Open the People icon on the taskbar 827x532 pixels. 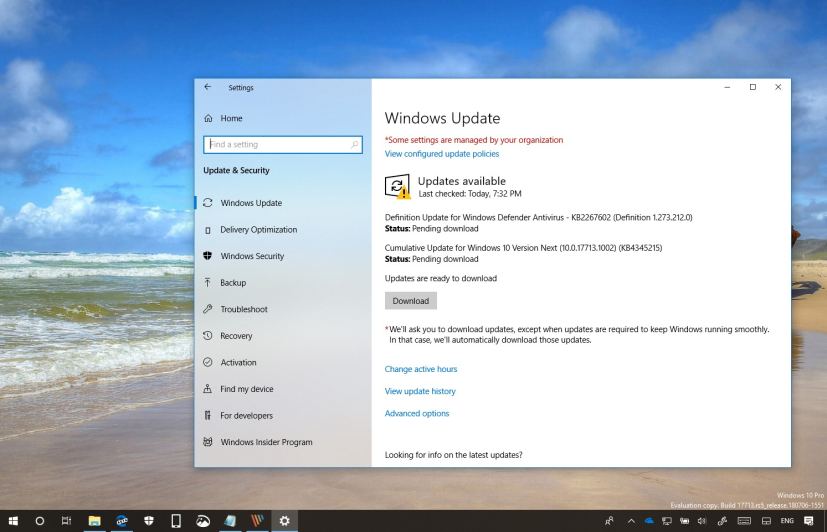click(609, 521)
